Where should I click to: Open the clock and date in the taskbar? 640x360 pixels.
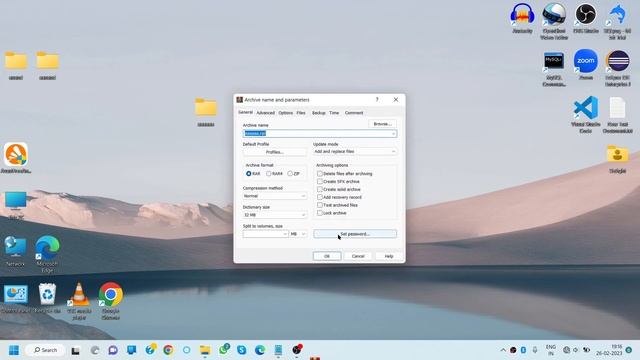pos(609,350)
